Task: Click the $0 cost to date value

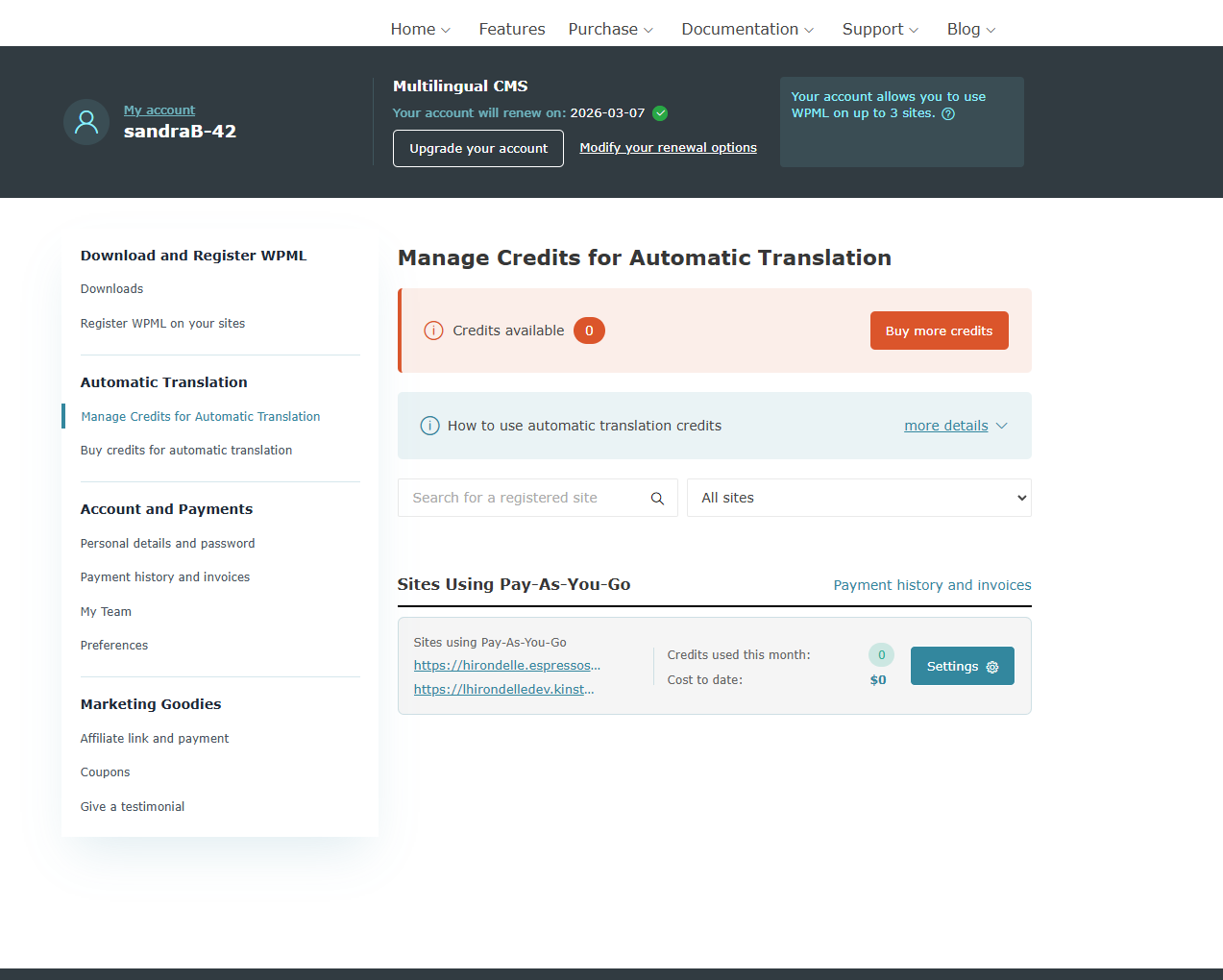Action: [878, 680]
